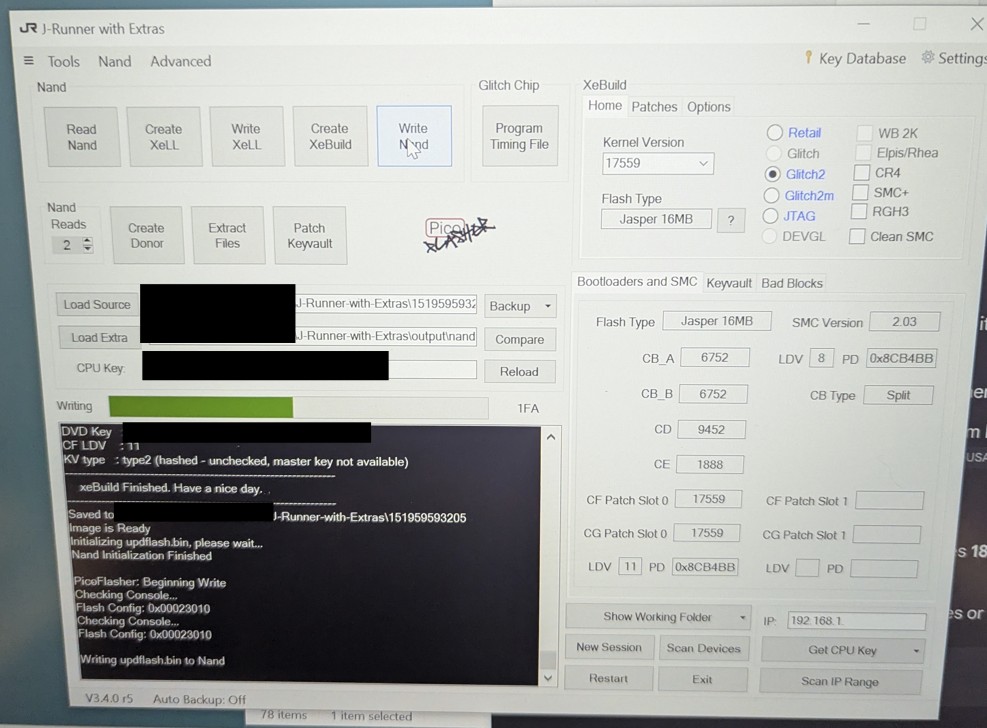Click the CB Type Split field

(898, 395)
